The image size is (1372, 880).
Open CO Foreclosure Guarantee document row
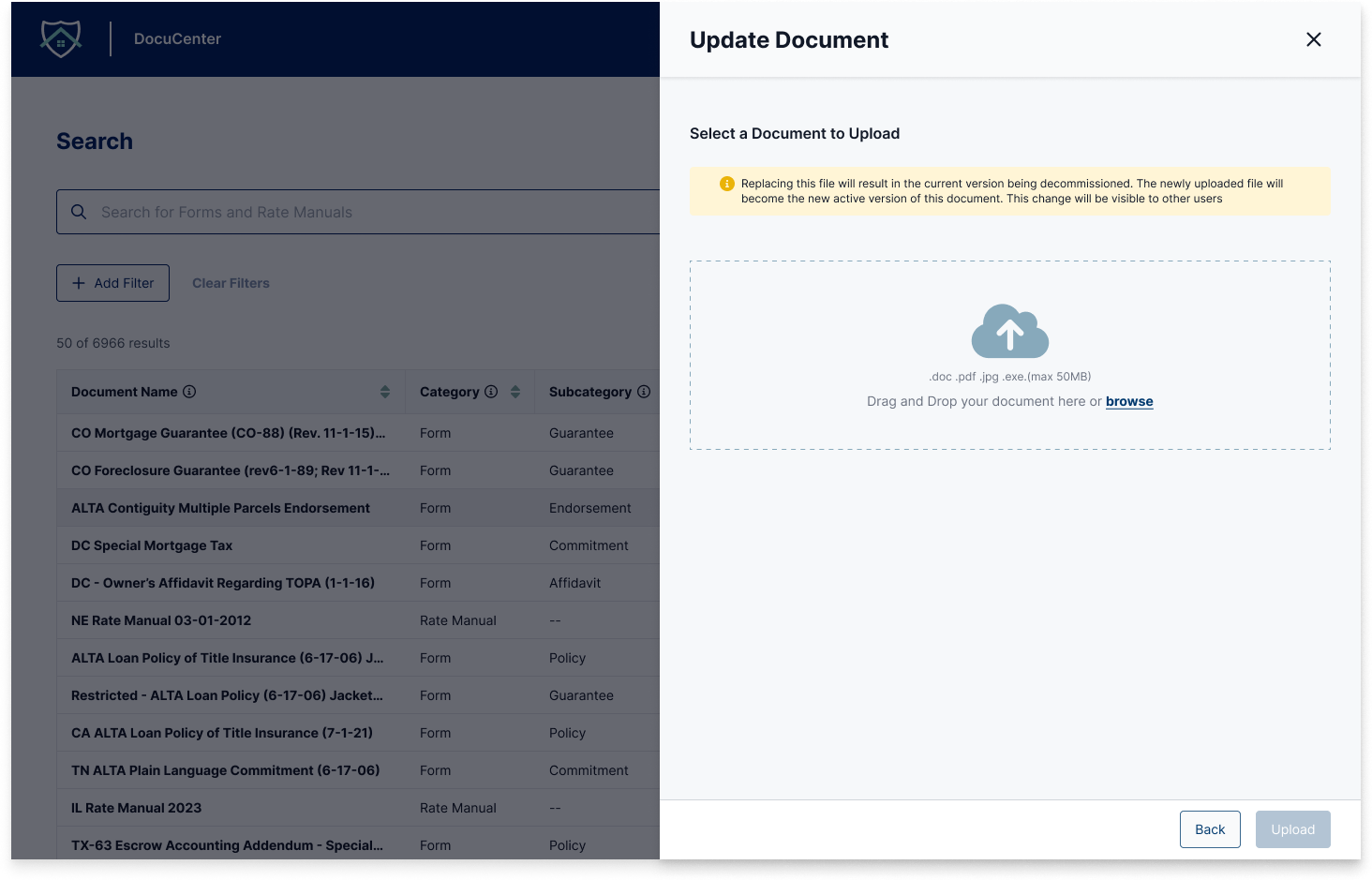pos(231,470)
